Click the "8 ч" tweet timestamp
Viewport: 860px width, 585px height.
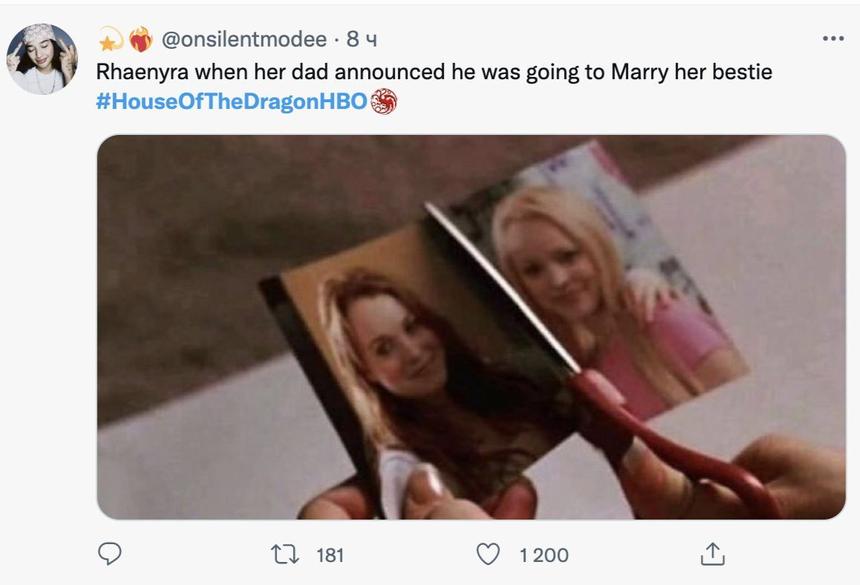pos(361,40)
